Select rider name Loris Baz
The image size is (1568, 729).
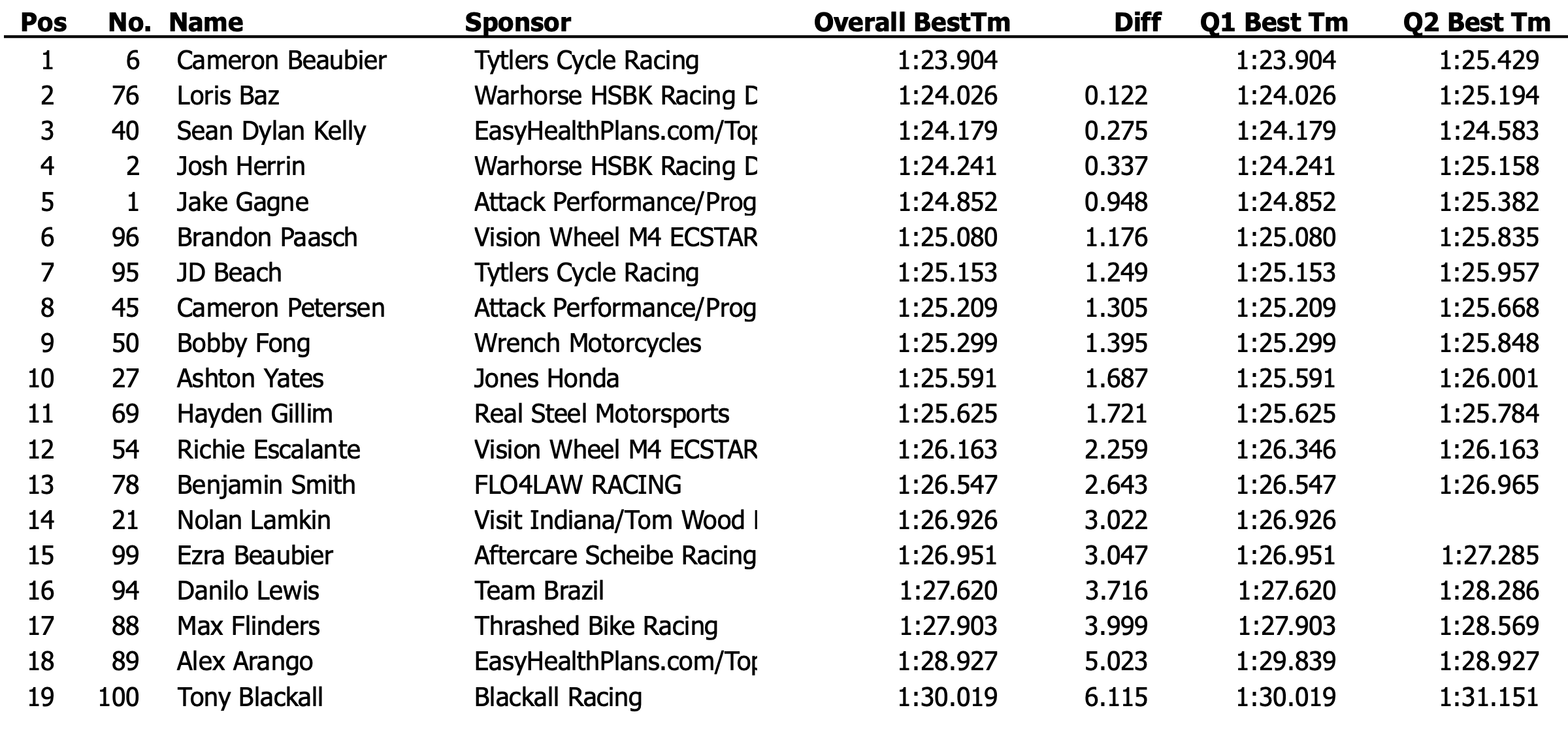tap(228, 96)
